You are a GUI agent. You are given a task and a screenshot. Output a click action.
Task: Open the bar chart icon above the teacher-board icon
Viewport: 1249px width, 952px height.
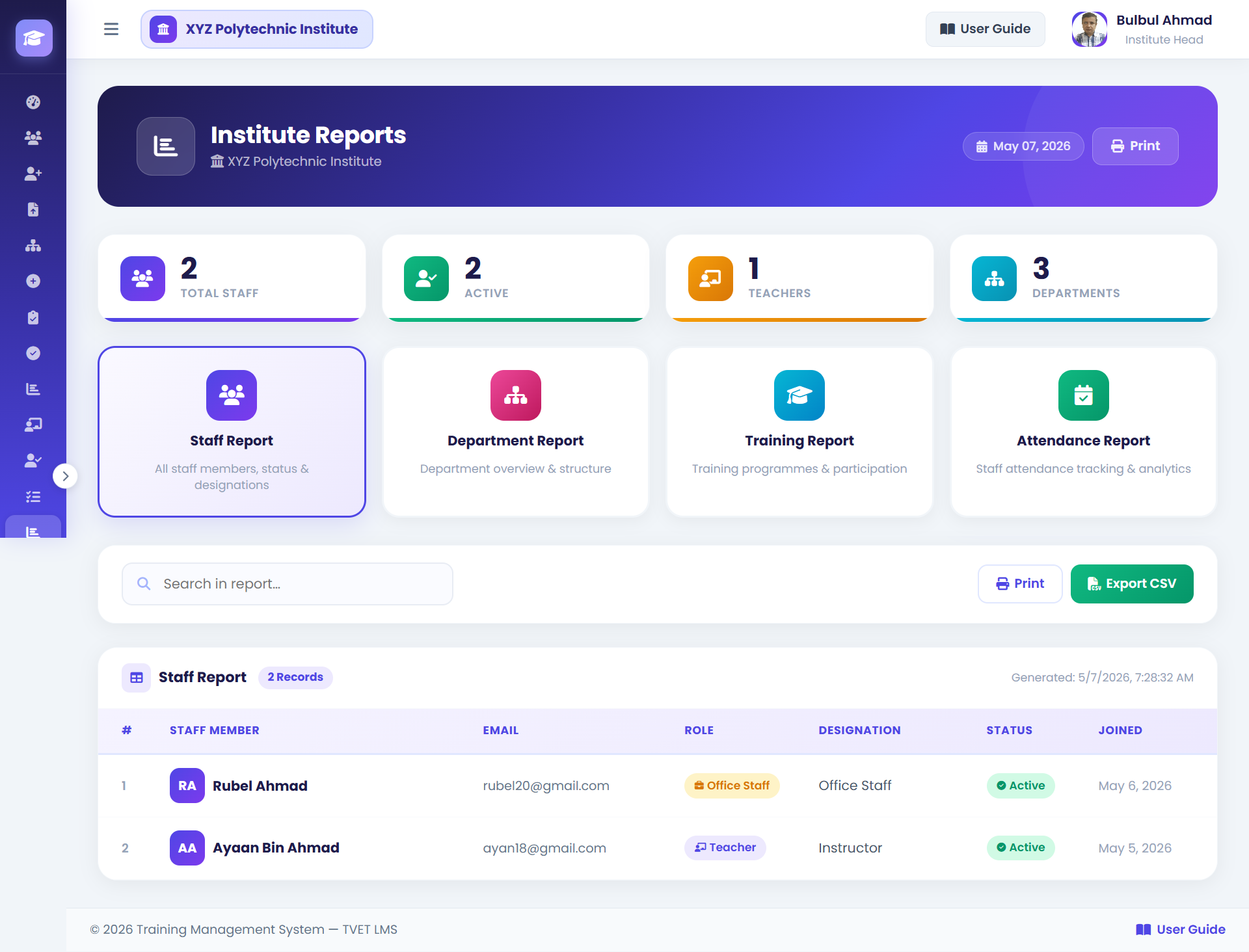point(33,389)
